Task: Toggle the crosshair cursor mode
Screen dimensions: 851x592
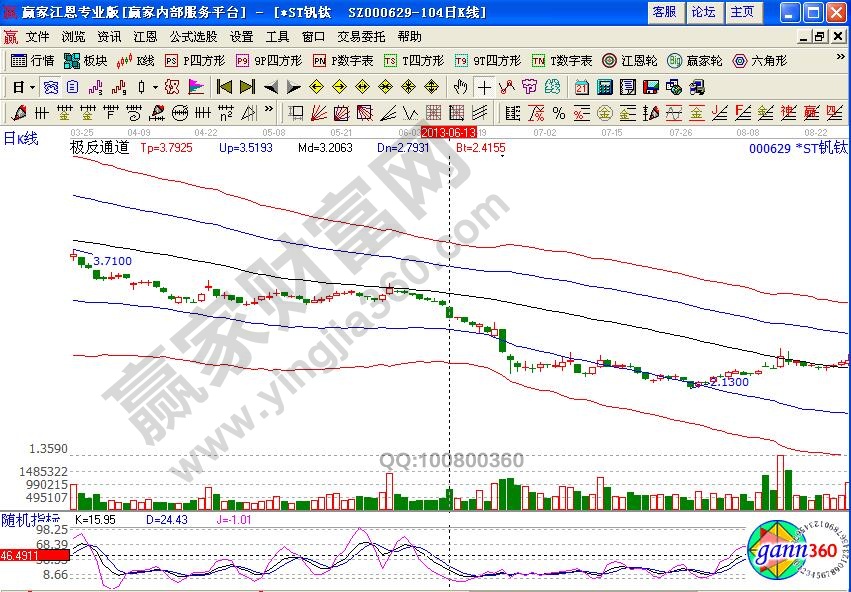Action: (x=484, y=87)
